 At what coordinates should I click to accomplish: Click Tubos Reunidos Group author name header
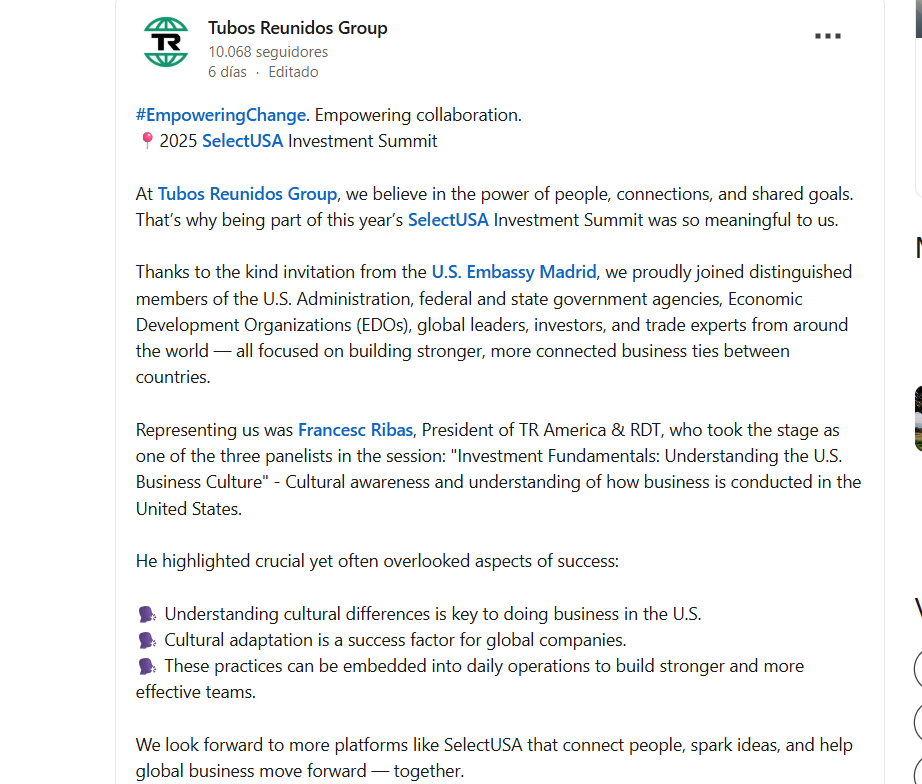coord(298,28)
